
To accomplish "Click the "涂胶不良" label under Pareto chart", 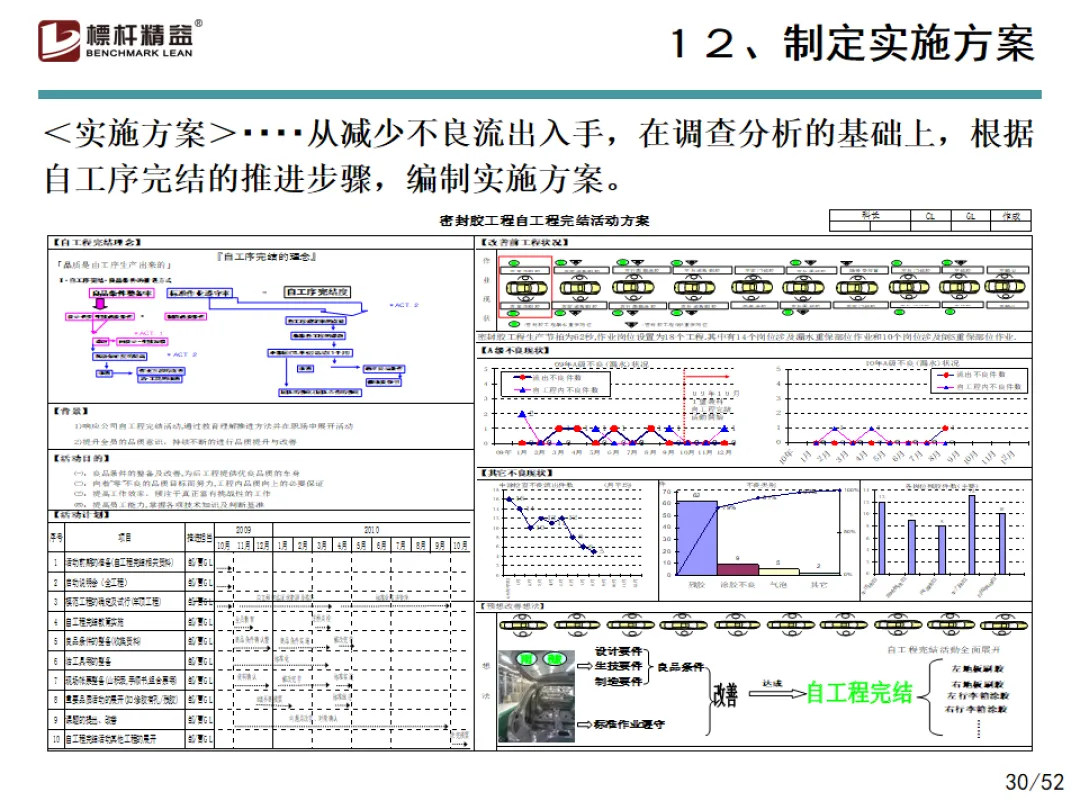I will pos(738,585).
